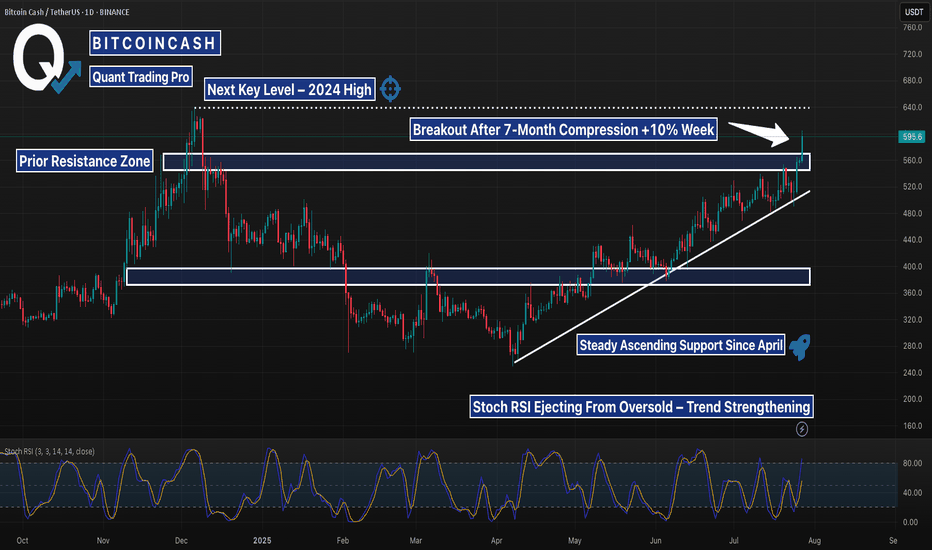The width and height of the screenshot is (932, 550).
Task: Click the Oct label on time axis
Action: click(23, 540)
